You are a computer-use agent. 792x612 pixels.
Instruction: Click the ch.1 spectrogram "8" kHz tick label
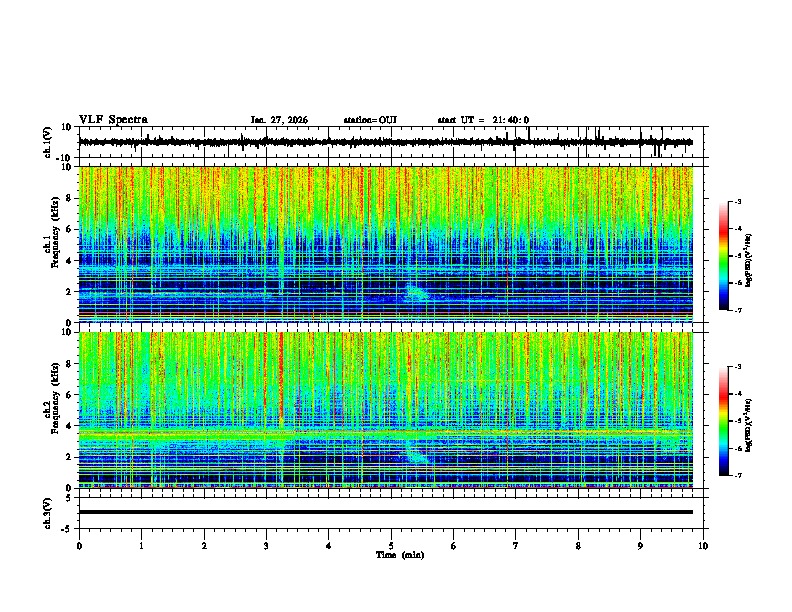point(70,198)
